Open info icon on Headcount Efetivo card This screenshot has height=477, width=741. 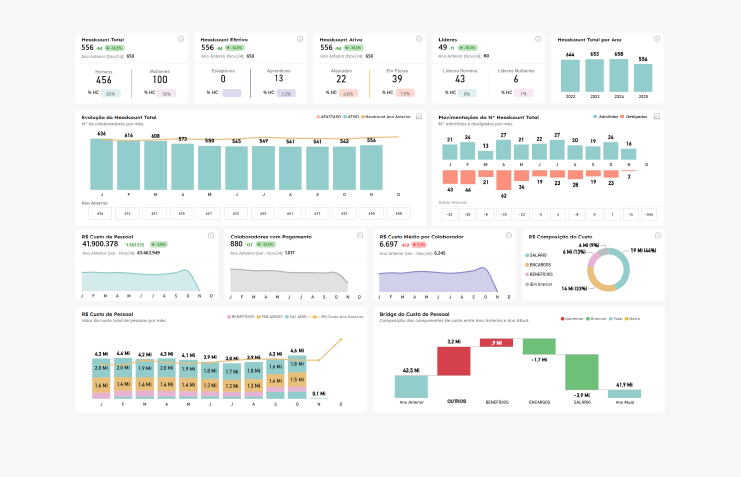(x=300, y=39)
